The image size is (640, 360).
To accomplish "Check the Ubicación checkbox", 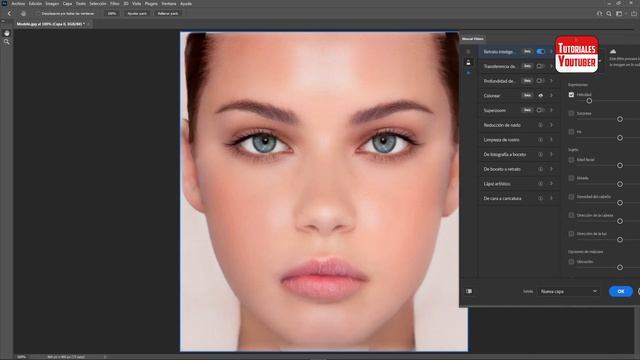I will [x=571, y=262].
